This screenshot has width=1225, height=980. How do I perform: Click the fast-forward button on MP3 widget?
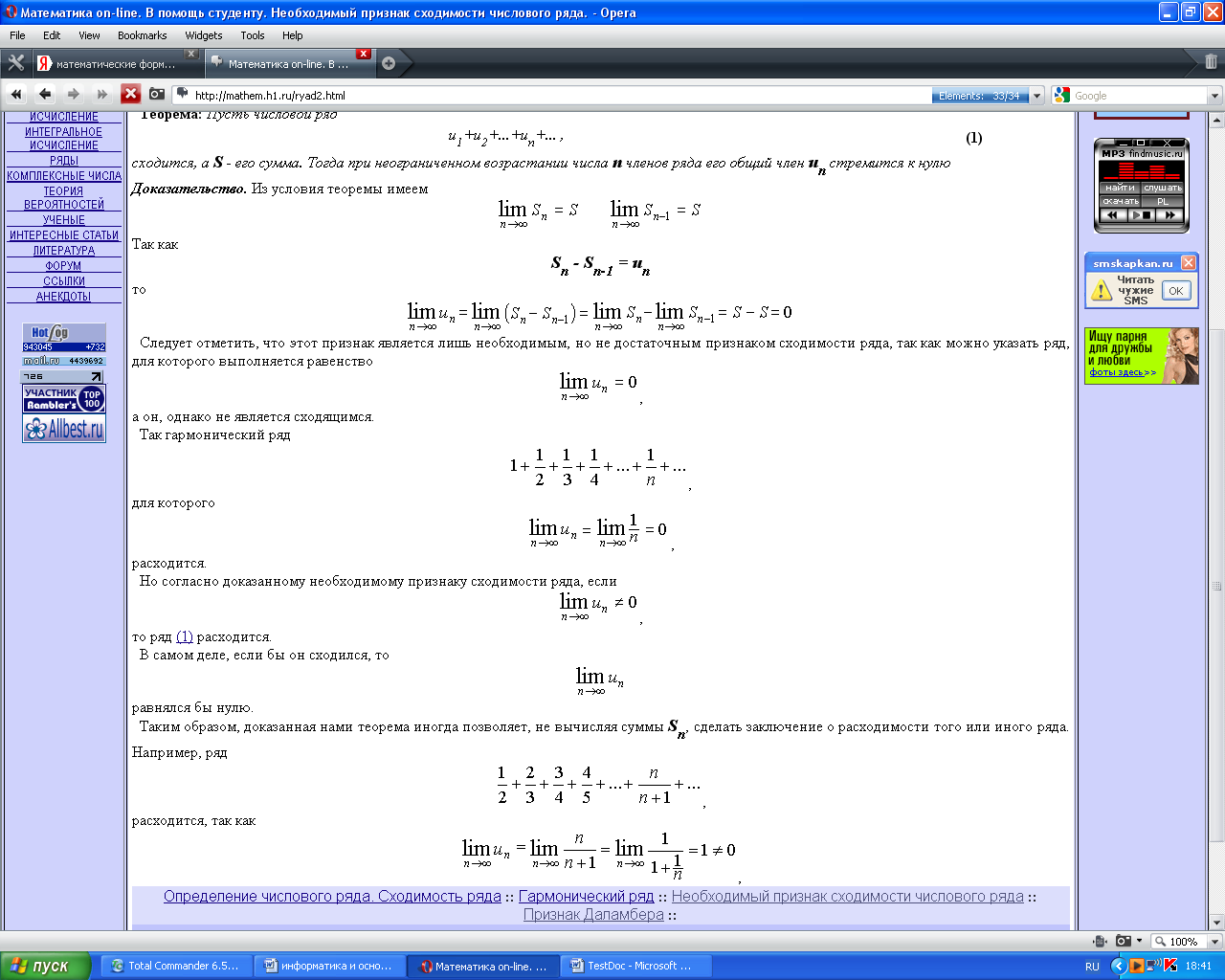click(1169, 215)
